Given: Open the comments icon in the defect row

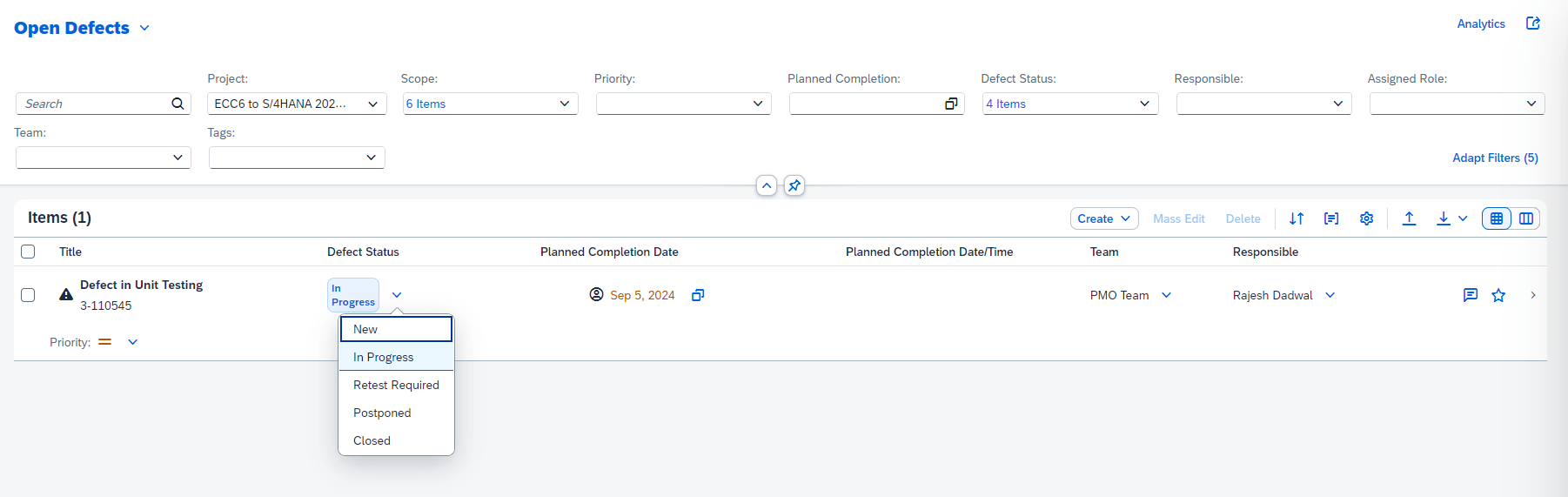Looking at the screenshot, I should tap(1471, 295).
